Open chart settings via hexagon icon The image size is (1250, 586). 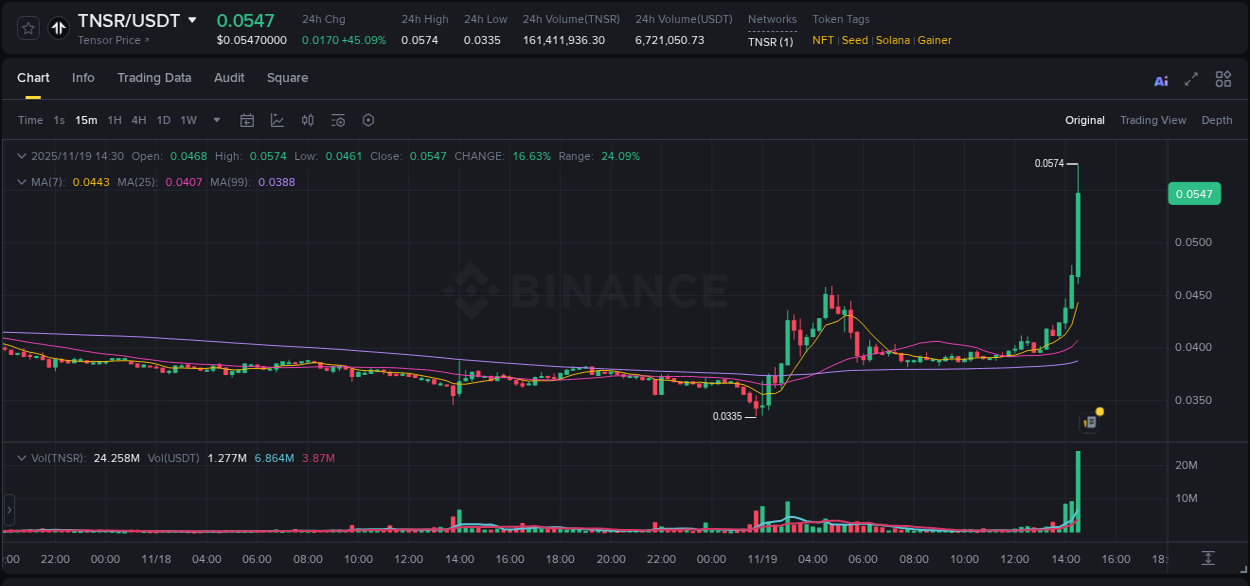click(x=368, y=120)
